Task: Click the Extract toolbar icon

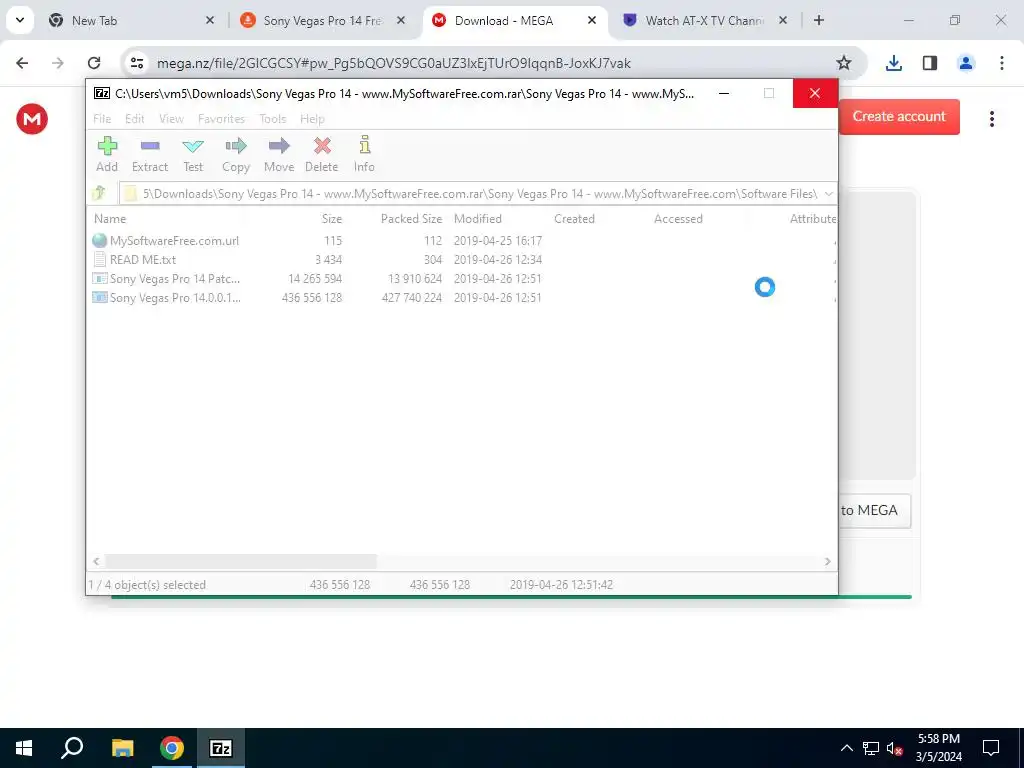Action: tap(150, 155)
